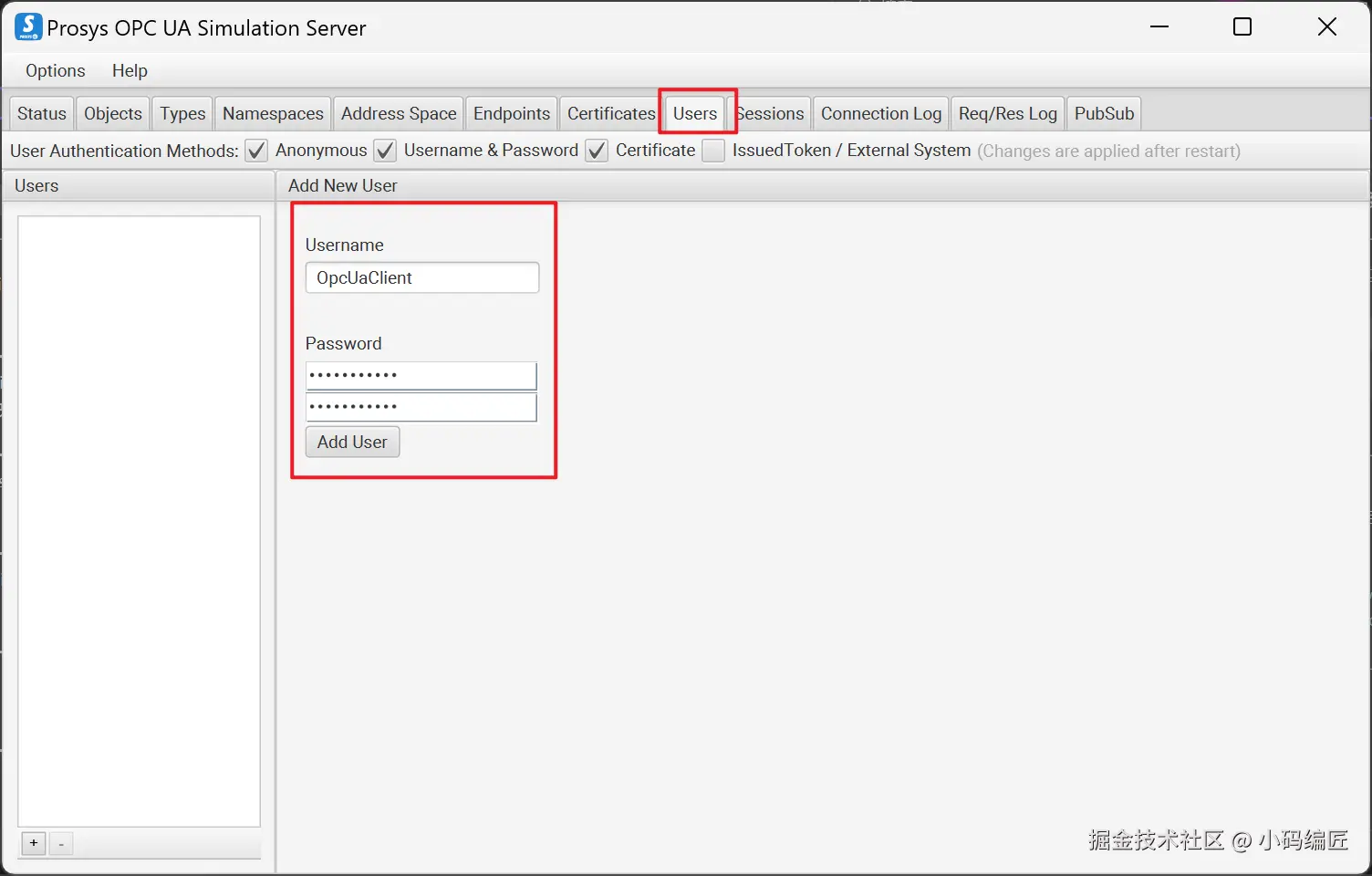
Task: Switch to the Address Space tab
Action: pos(399,113)
